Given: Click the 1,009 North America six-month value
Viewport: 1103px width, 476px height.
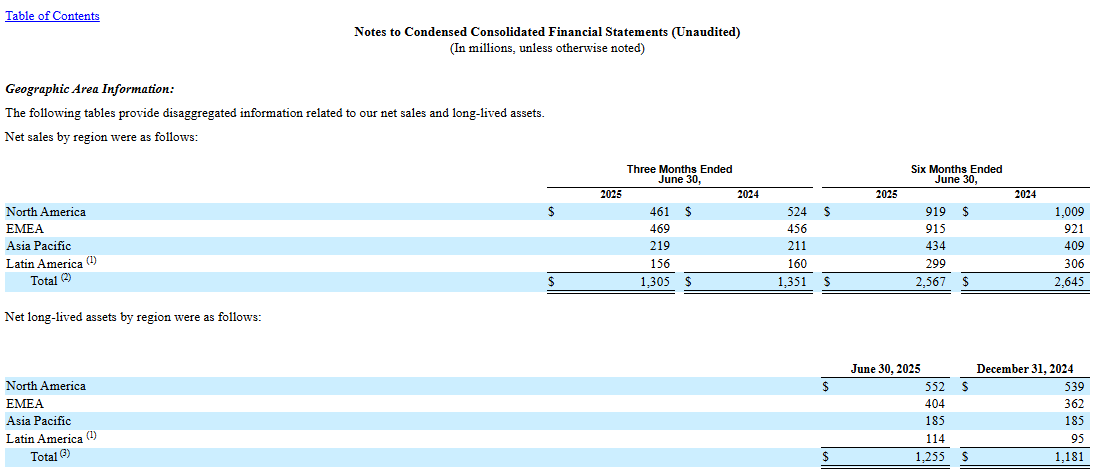Looking at the screenshot, I should pyautogui.click(x=1067, y=212).
